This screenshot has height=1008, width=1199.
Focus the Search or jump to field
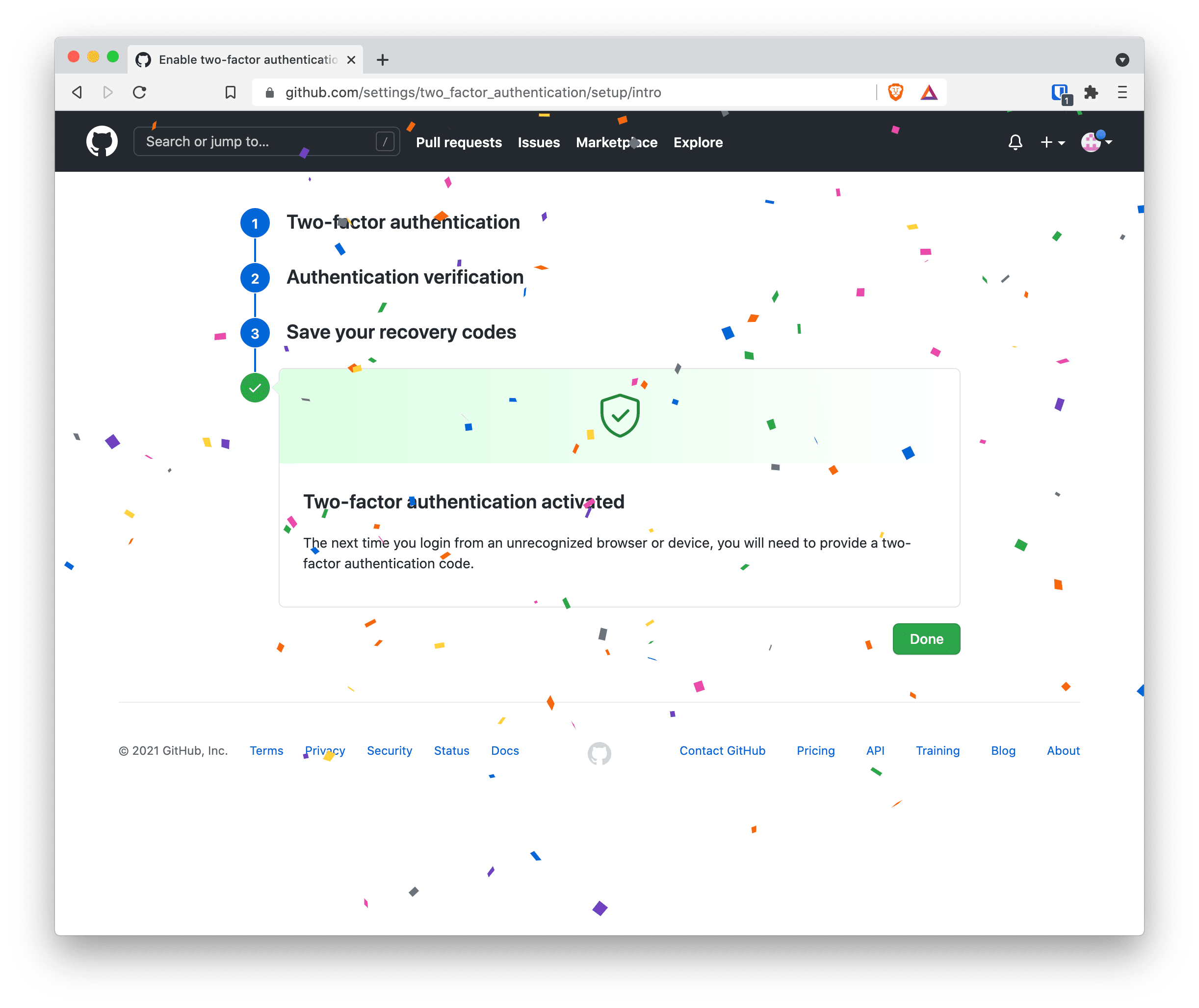pos(266,141)
